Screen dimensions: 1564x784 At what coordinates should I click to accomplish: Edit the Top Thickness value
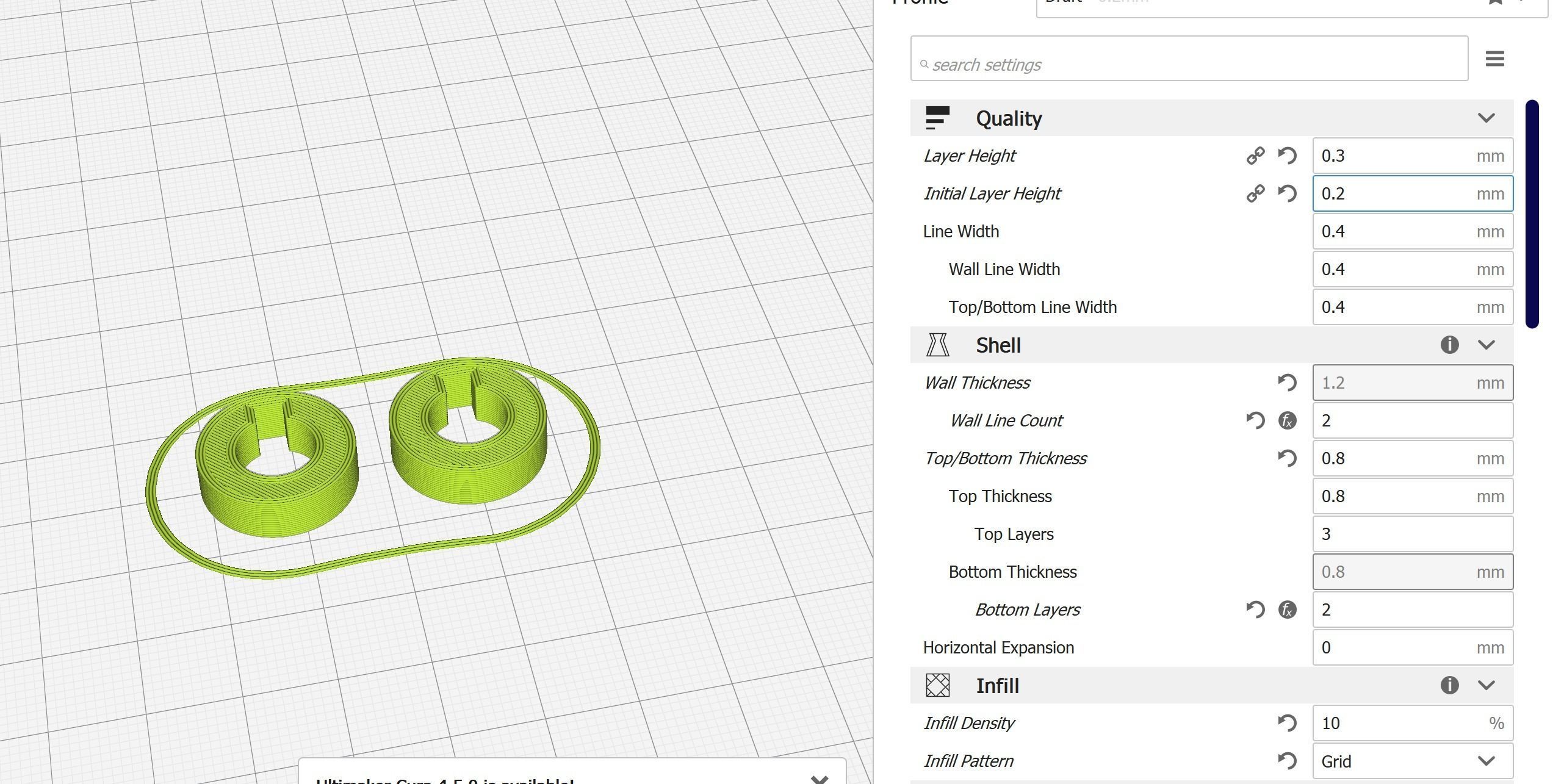(1413, 496)
